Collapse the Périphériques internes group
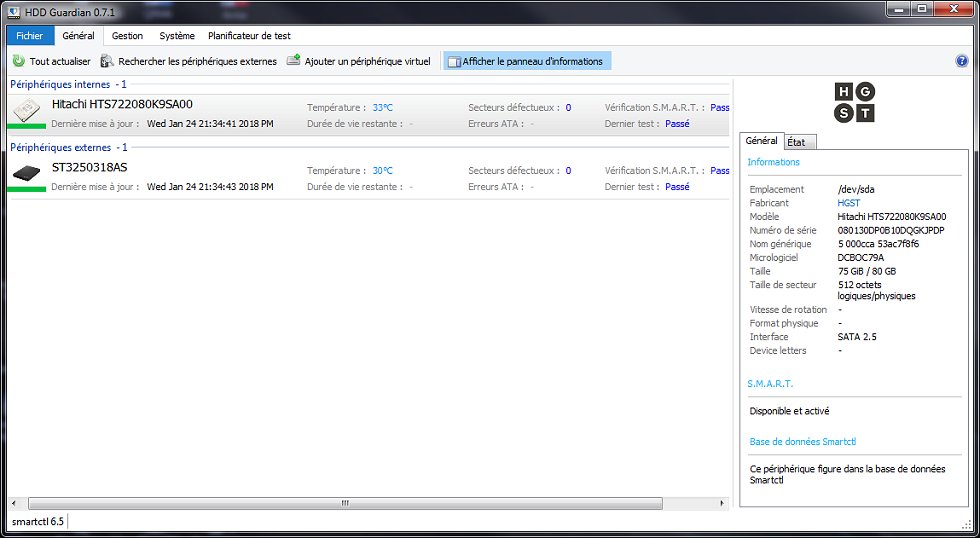The height and width of the screenshot is (538, 980). (x=68, y=84)
